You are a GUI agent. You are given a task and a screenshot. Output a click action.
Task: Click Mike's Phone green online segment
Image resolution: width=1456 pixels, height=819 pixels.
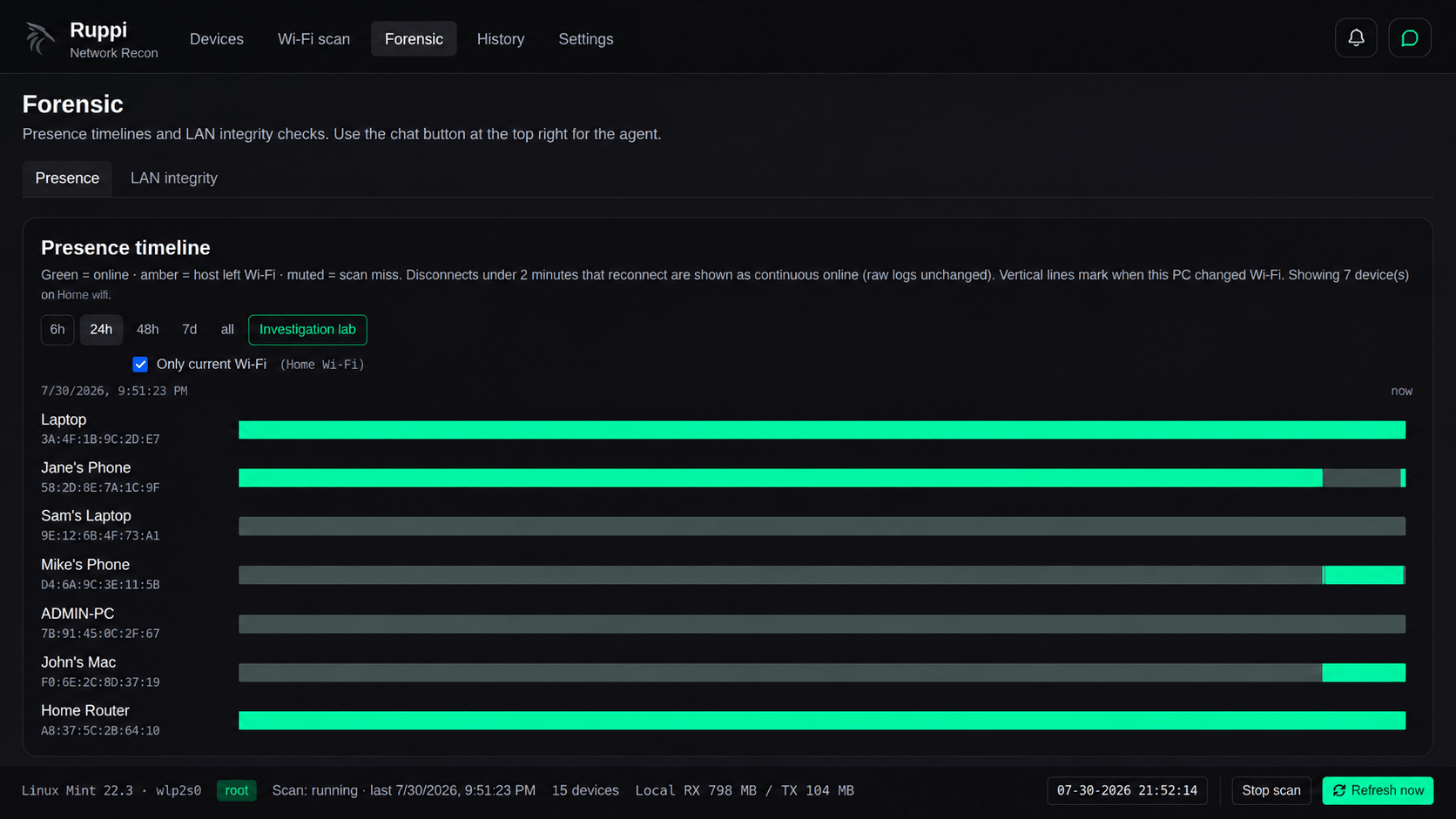tap(1364, 575)
